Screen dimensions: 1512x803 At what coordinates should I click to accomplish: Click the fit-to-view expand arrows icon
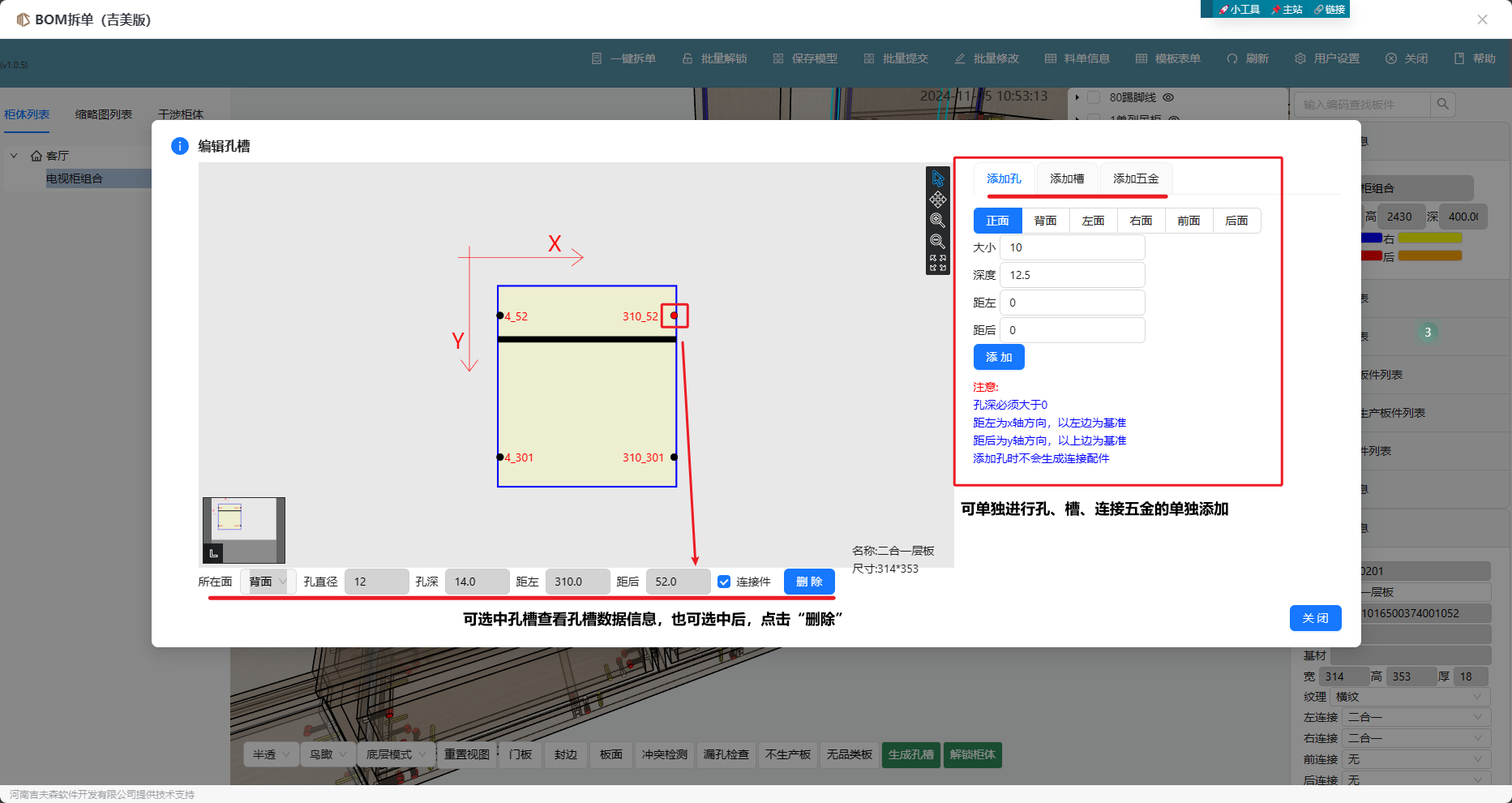[938, 263]
